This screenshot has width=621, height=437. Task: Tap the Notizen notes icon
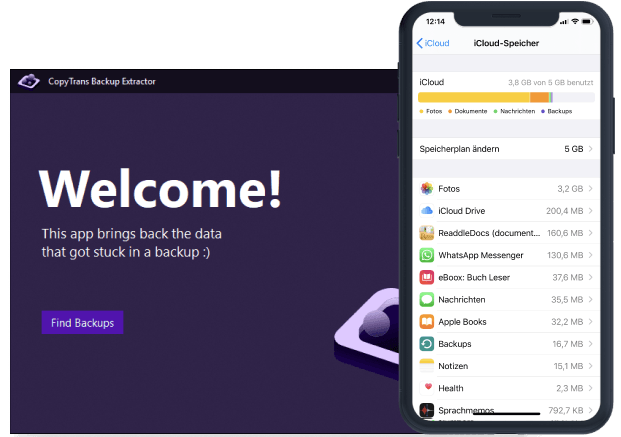point(427,366)
